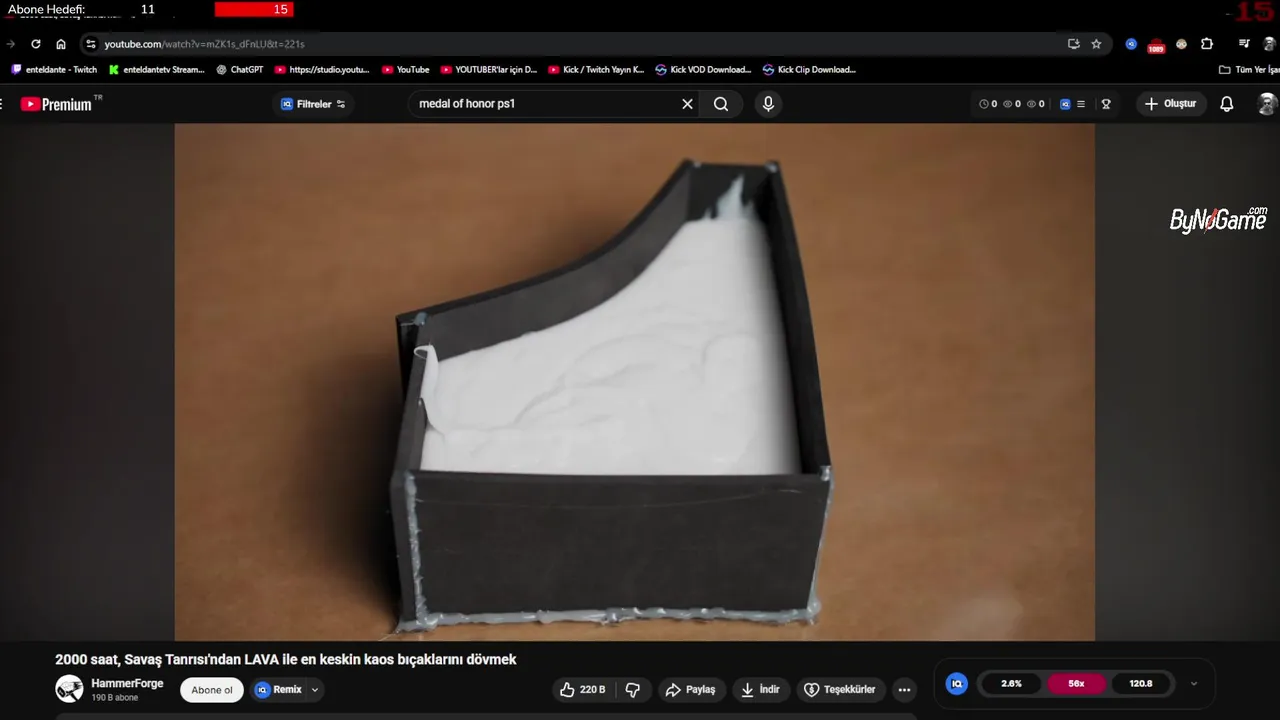This screenshot has width=1280, height=720.
Task: Open Oluştur create menu
Action: pos(1171,104)
